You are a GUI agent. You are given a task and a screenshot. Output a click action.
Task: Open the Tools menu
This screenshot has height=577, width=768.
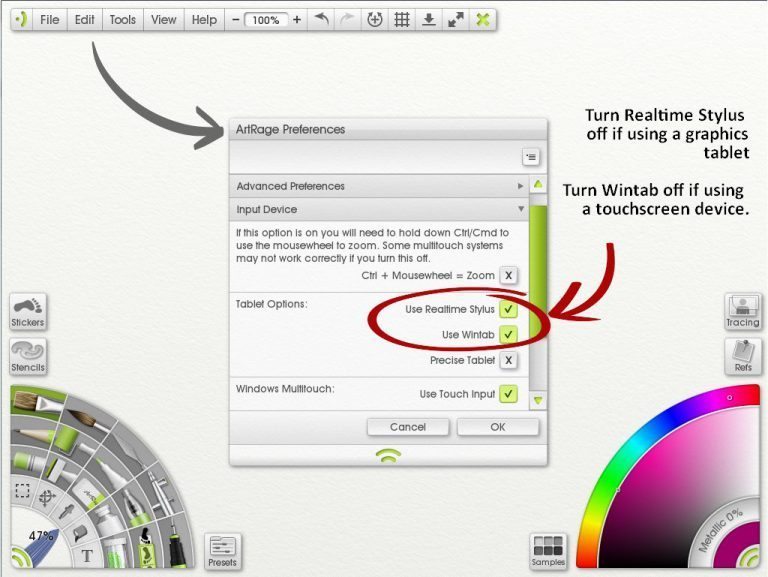[x=122, y=20]
